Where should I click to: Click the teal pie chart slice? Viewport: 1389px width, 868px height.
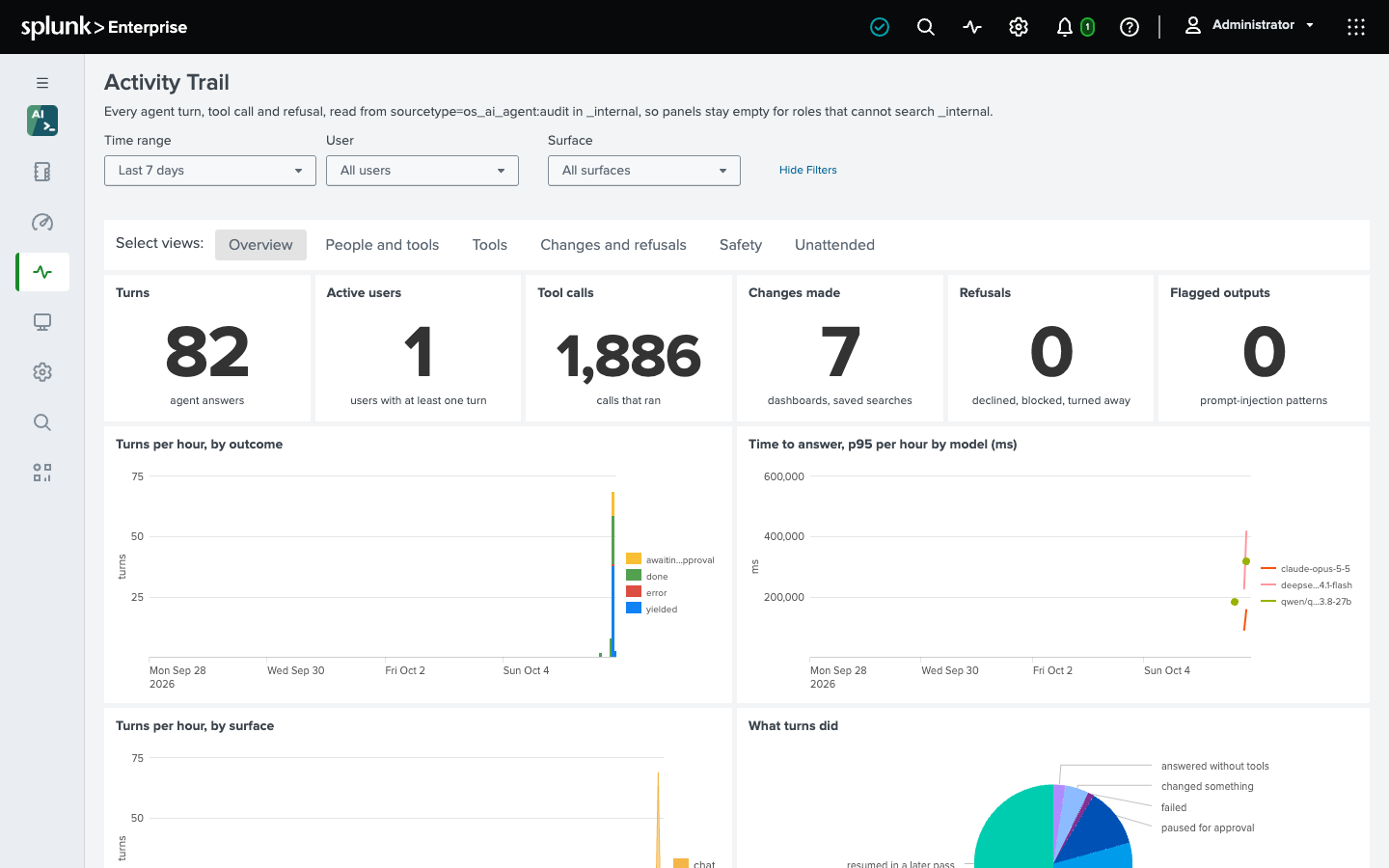(x=1013, y=829)
